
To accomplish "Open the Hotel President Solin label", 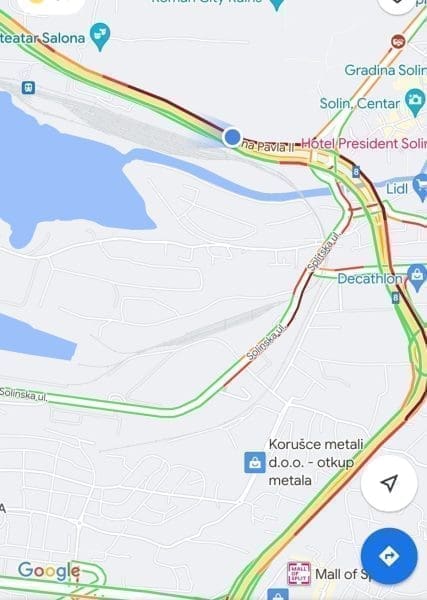I will pyautogui.click(x=364, y=143).
